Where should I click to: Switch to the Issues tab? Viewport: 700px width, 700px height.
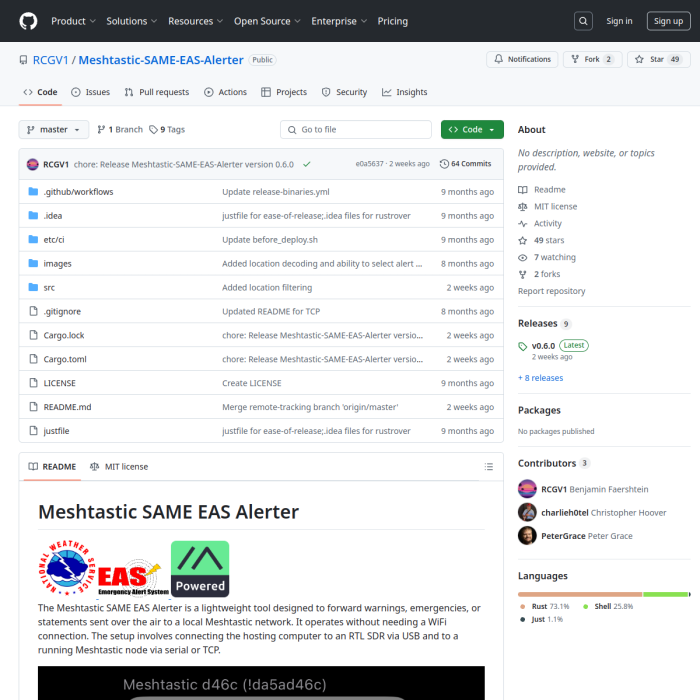pyautogui.click(x=90, y=92)
